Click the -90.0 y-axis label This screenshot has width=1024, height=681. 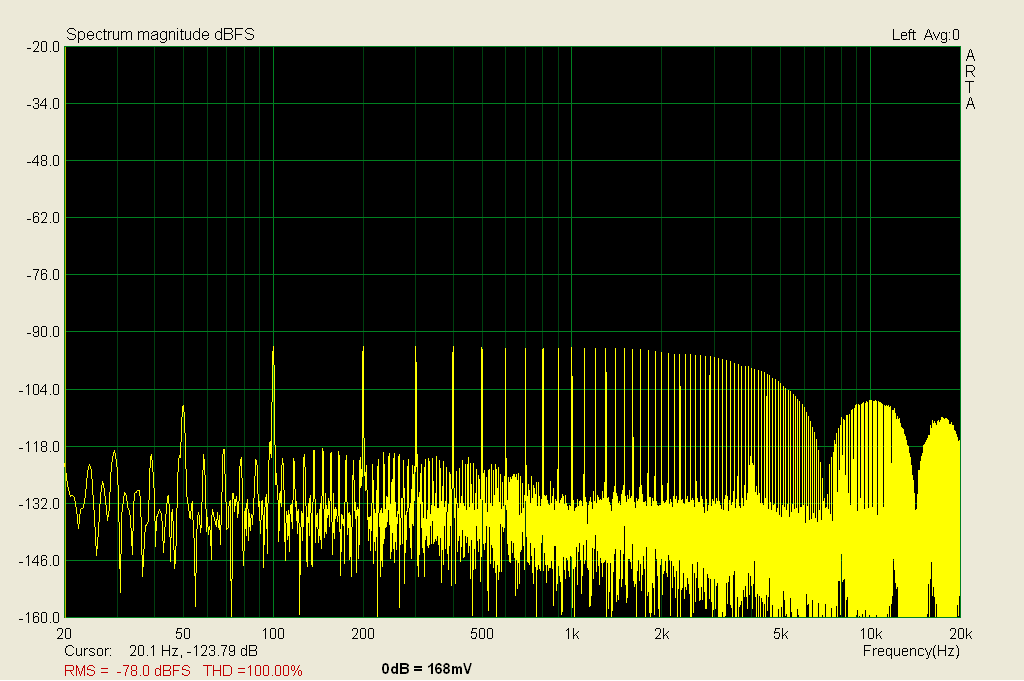pyautogui.click(x=43, y=332)
